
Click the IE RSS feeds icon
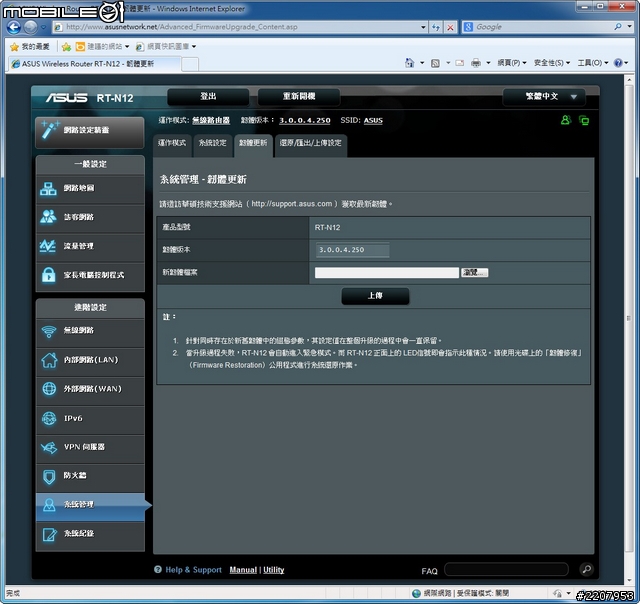pyautogui.click(x=436, y=63)
